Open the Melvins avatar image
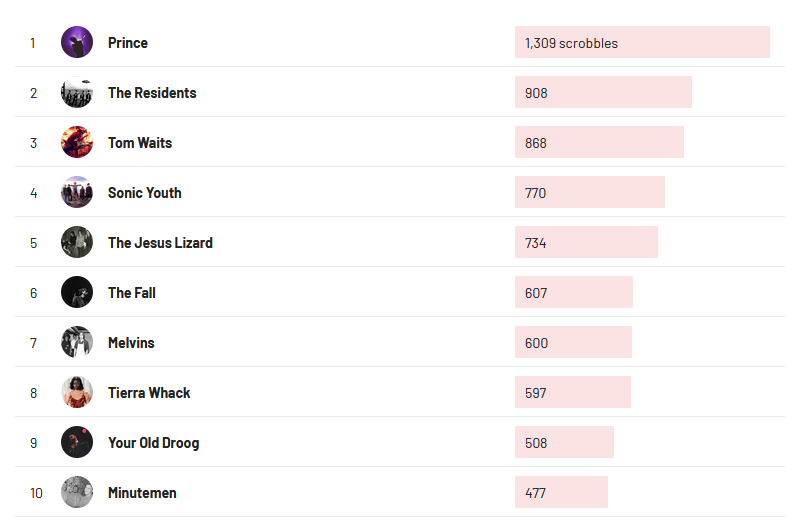801x520 pixels. tap(77, 342)
